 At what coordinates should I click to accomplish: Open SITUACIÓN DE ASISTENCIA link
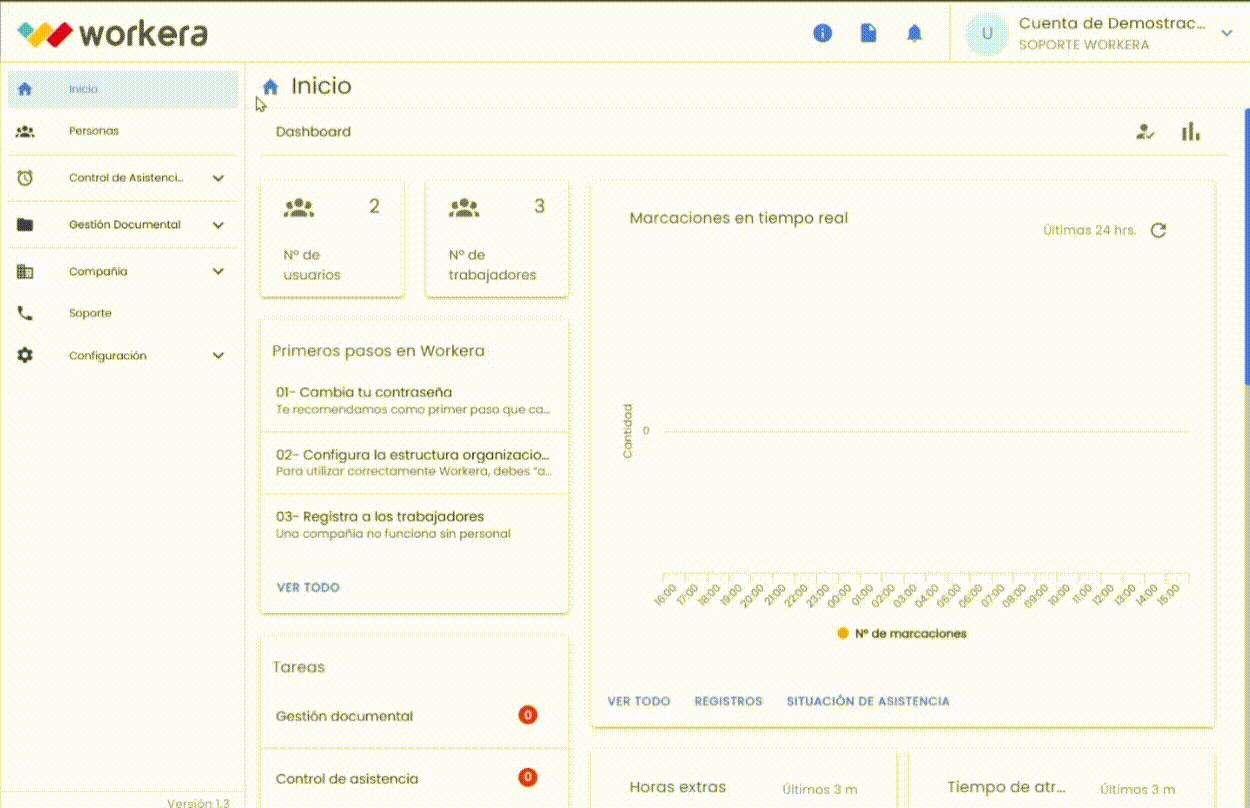tap(868, 701)
